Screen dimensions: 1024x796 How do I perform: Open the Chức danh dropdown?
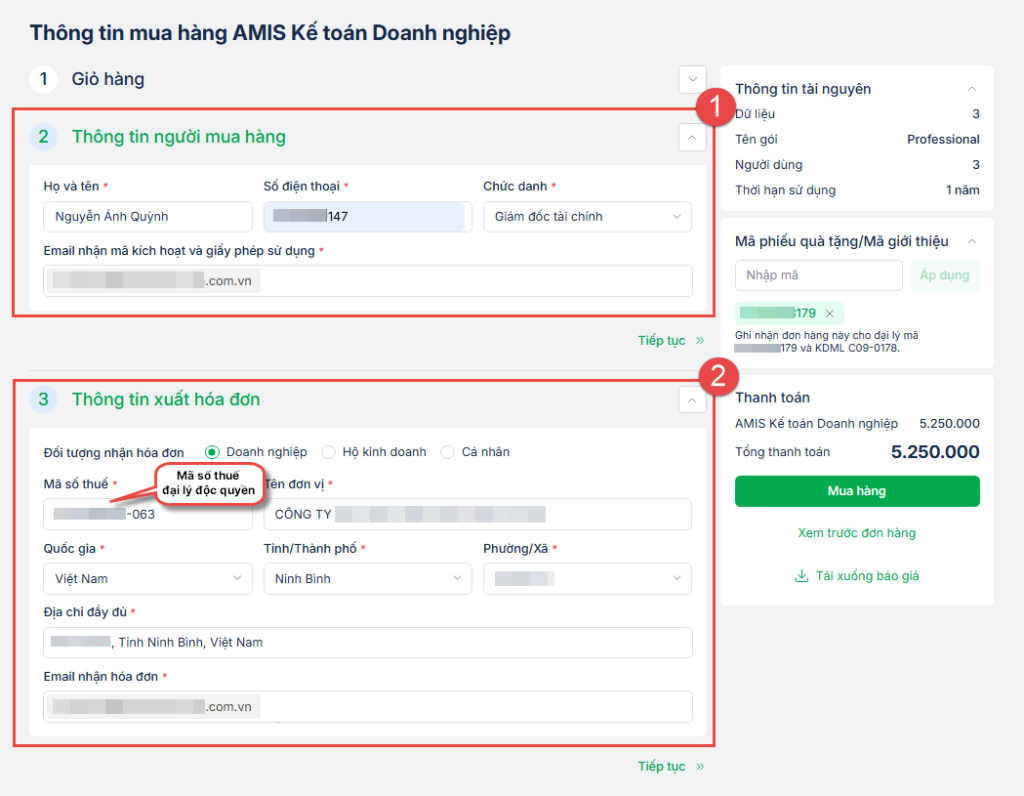click(587, 217)
